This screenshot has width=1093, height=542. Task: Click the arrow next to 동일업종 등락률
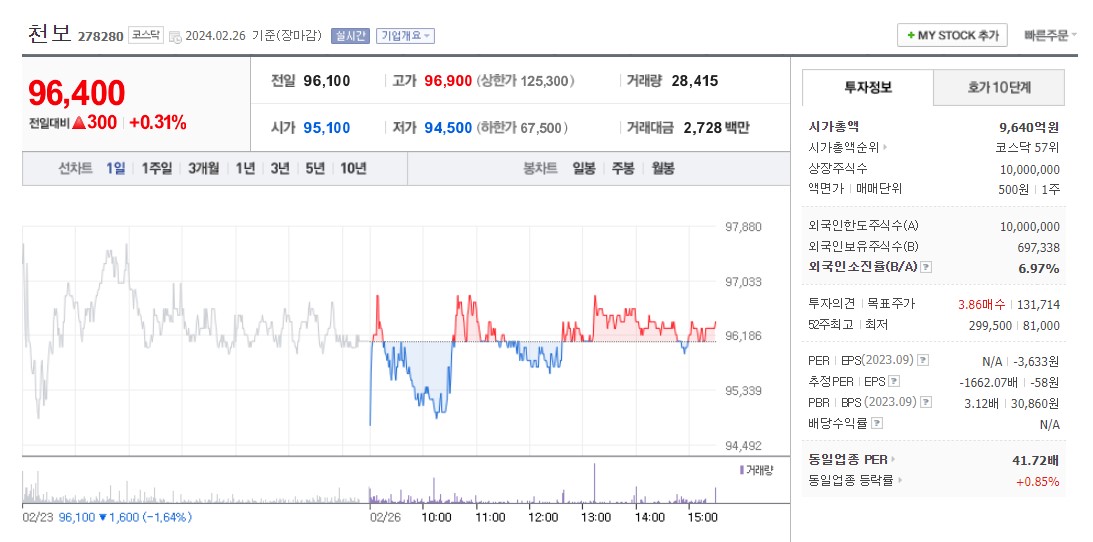(900, 480)
